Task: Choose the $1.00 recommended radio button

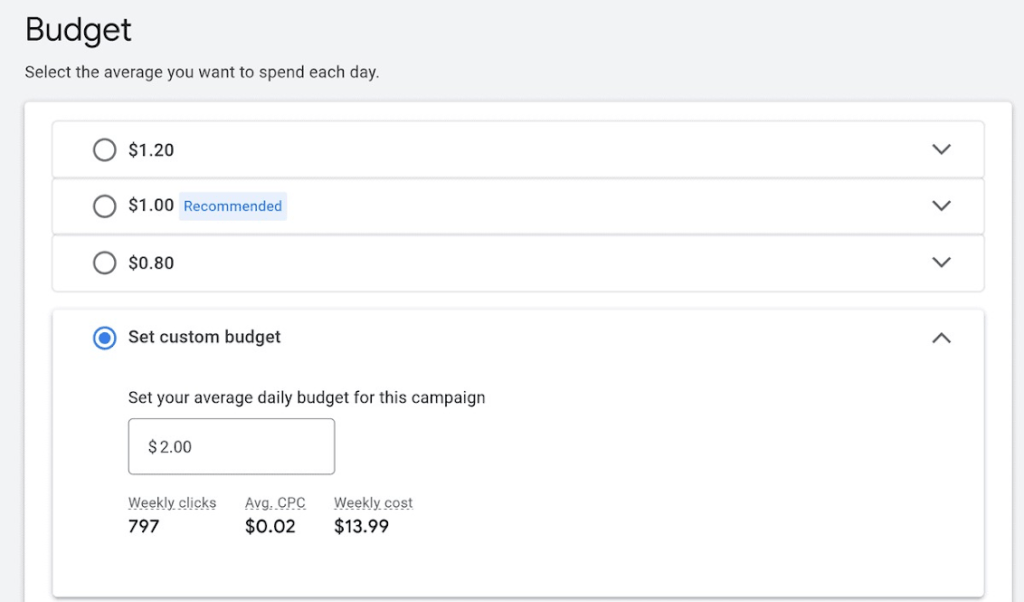Action: (104, 206)
